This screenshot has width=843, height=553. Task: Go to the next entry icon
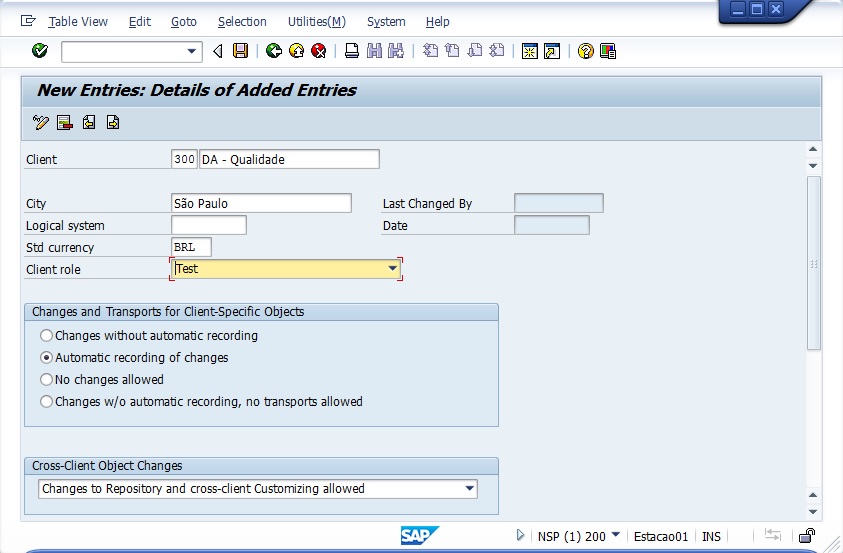113,123
